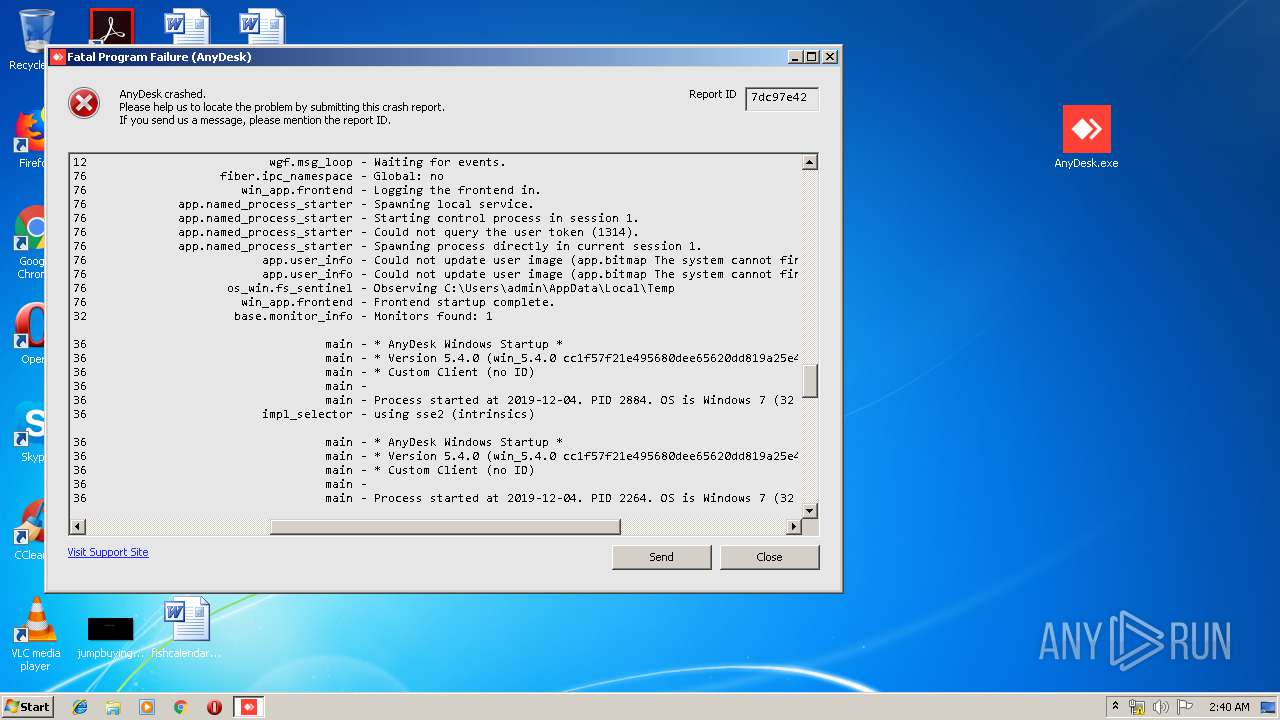
Task: Open media player taskbar icon
Action: coord(147,707)
